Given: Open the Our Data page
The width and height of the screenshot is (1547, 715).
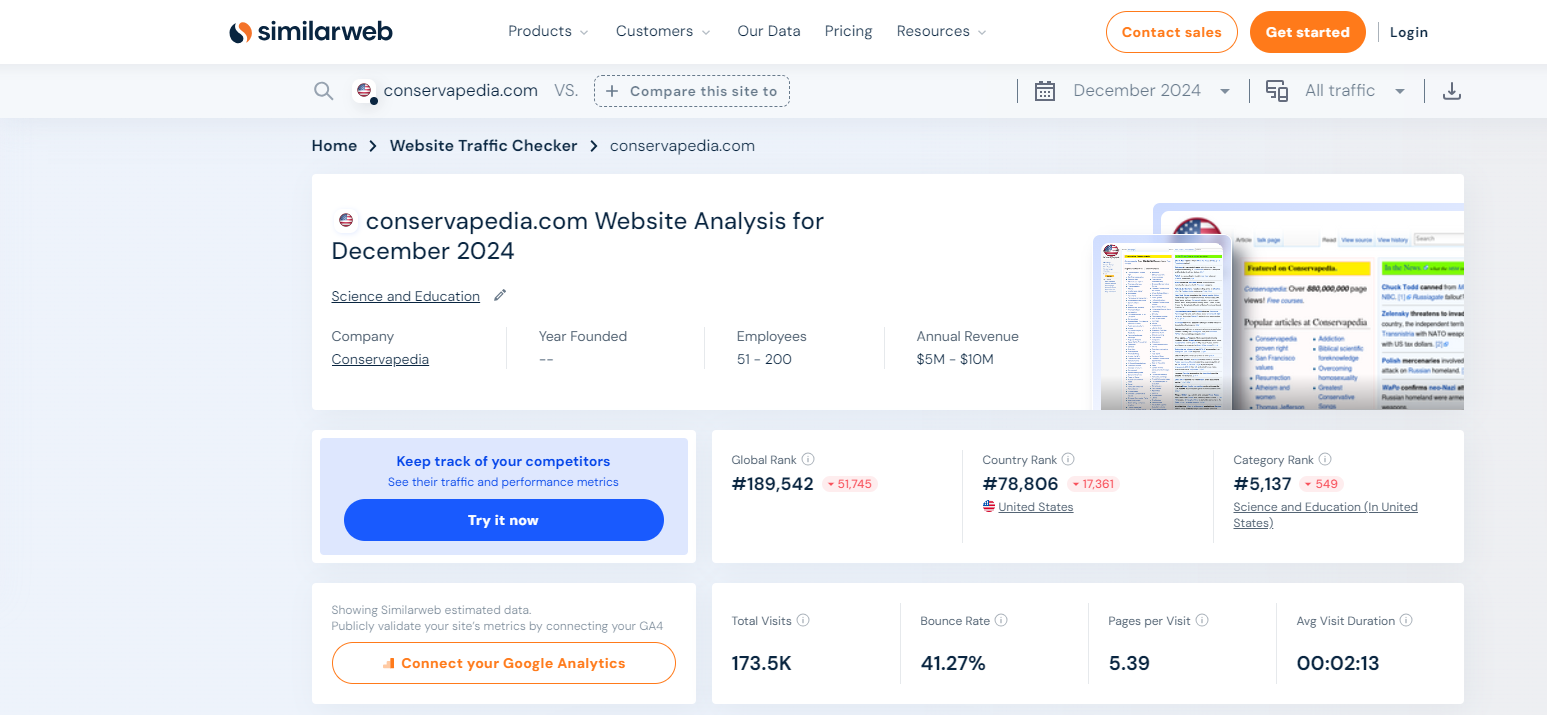Looking at the screenshot, I should pos(769,31).
